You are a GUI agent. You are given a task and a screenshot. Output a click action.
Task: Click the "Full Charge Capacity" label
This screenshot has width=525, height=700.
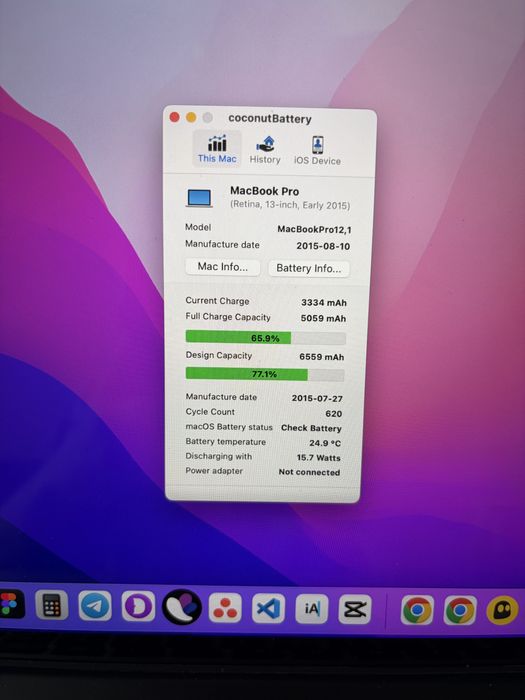pos(228,317)
